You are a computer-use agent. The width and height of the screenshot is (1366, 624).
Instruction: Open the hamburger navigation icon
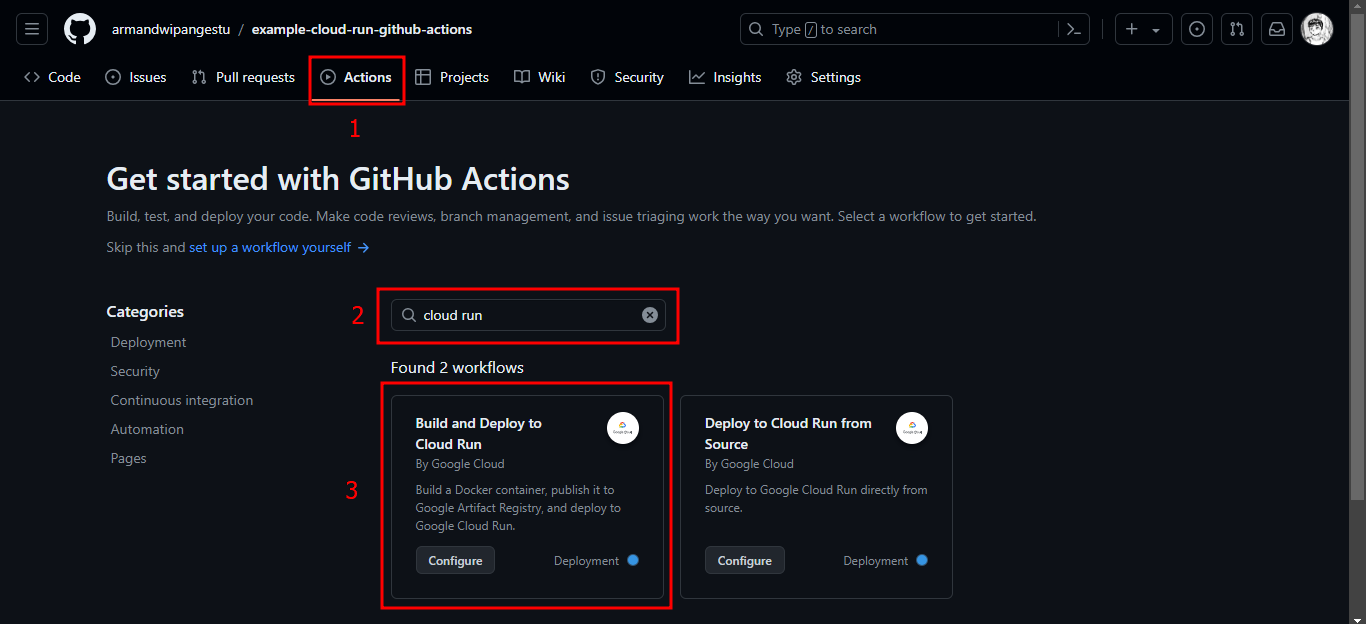click(31, 28)
